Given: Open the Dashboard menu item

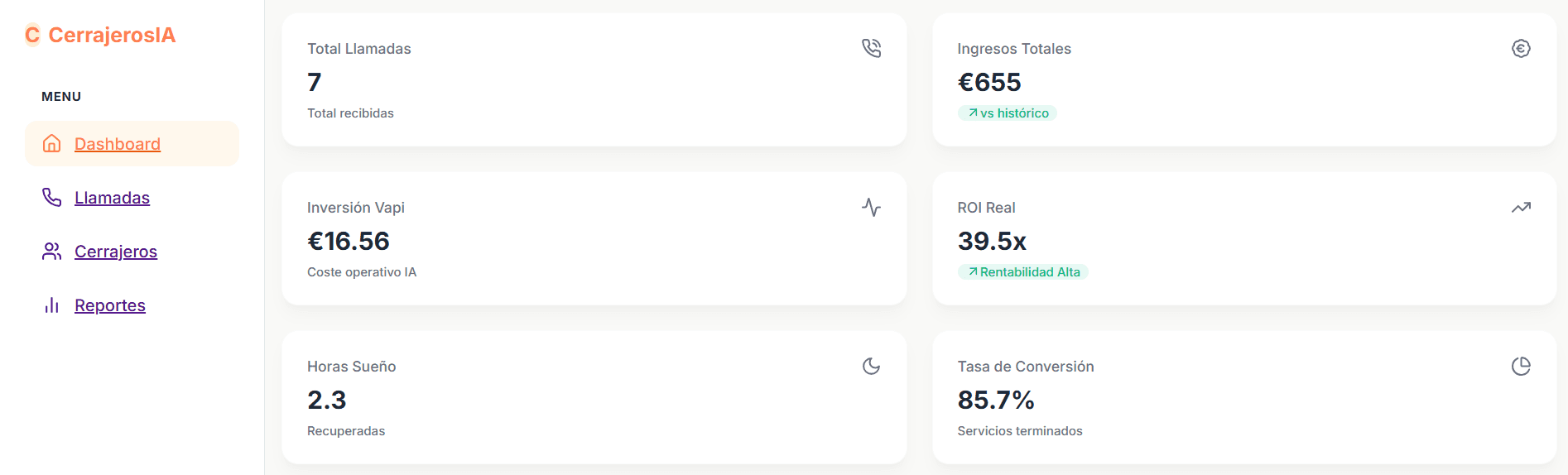Looking at the screenshot, I should [118, 144].
